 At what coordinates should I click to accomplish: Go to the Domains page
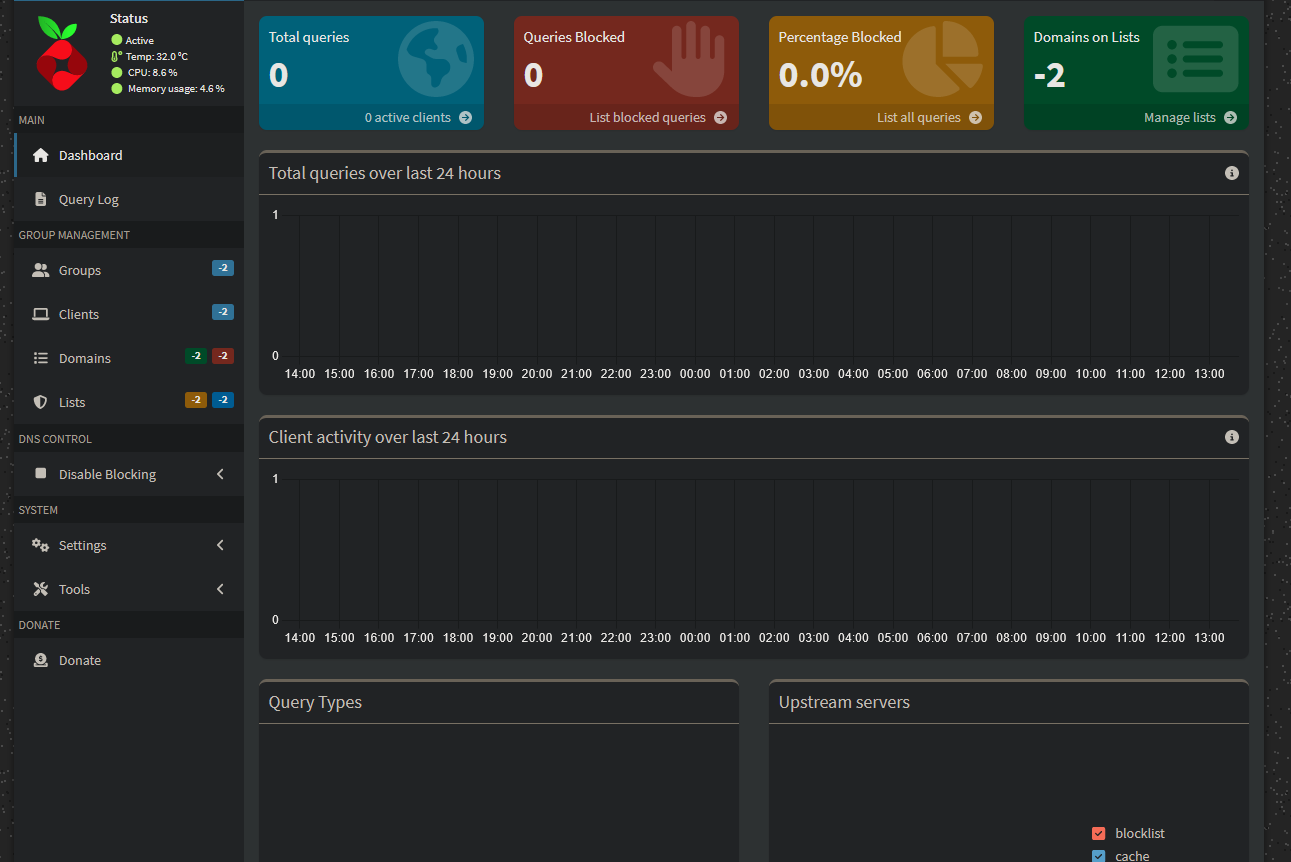tap(129, 358)
